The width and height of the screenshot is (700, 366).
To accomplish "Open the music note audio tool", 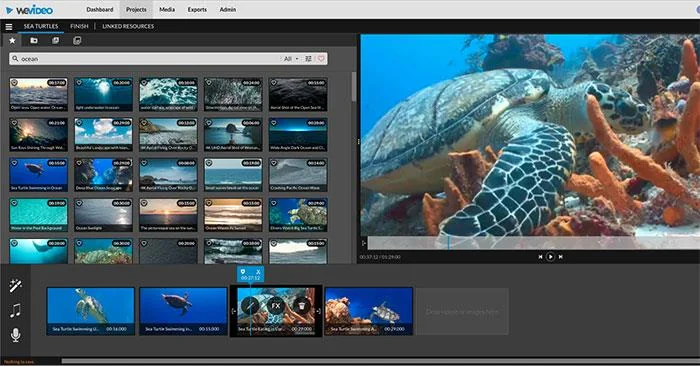I will click(x=15, y=310).
